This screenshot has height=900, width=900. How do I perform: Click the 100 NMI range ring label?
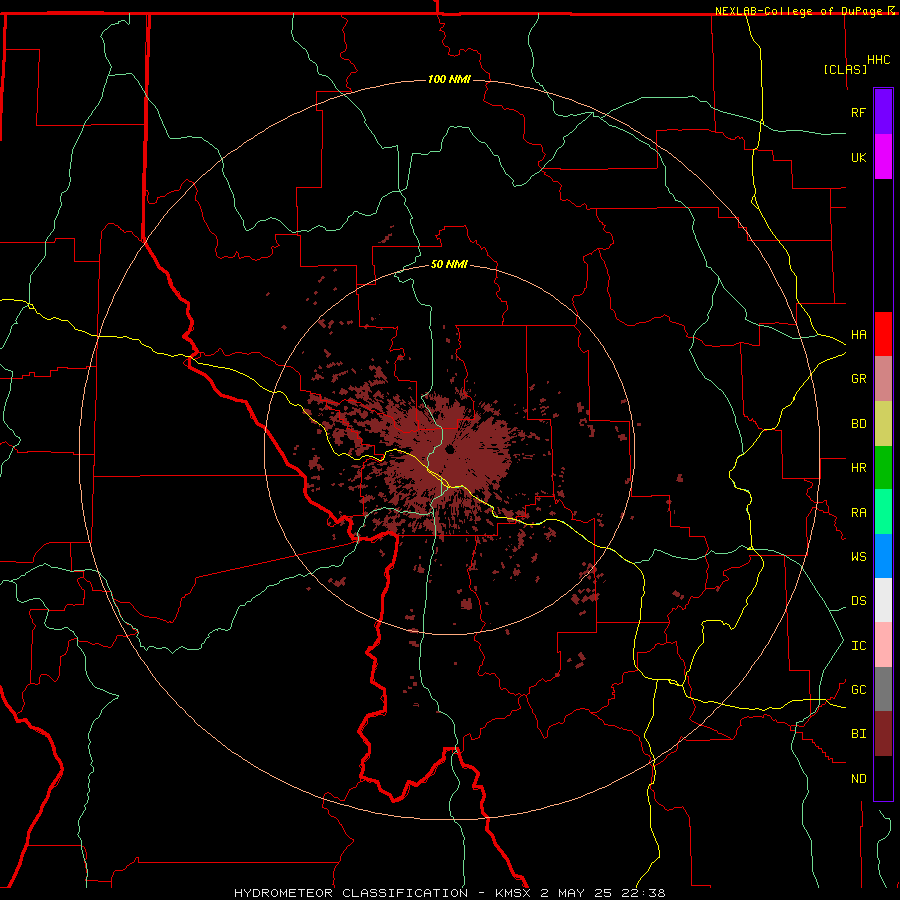tap(449, 79)
